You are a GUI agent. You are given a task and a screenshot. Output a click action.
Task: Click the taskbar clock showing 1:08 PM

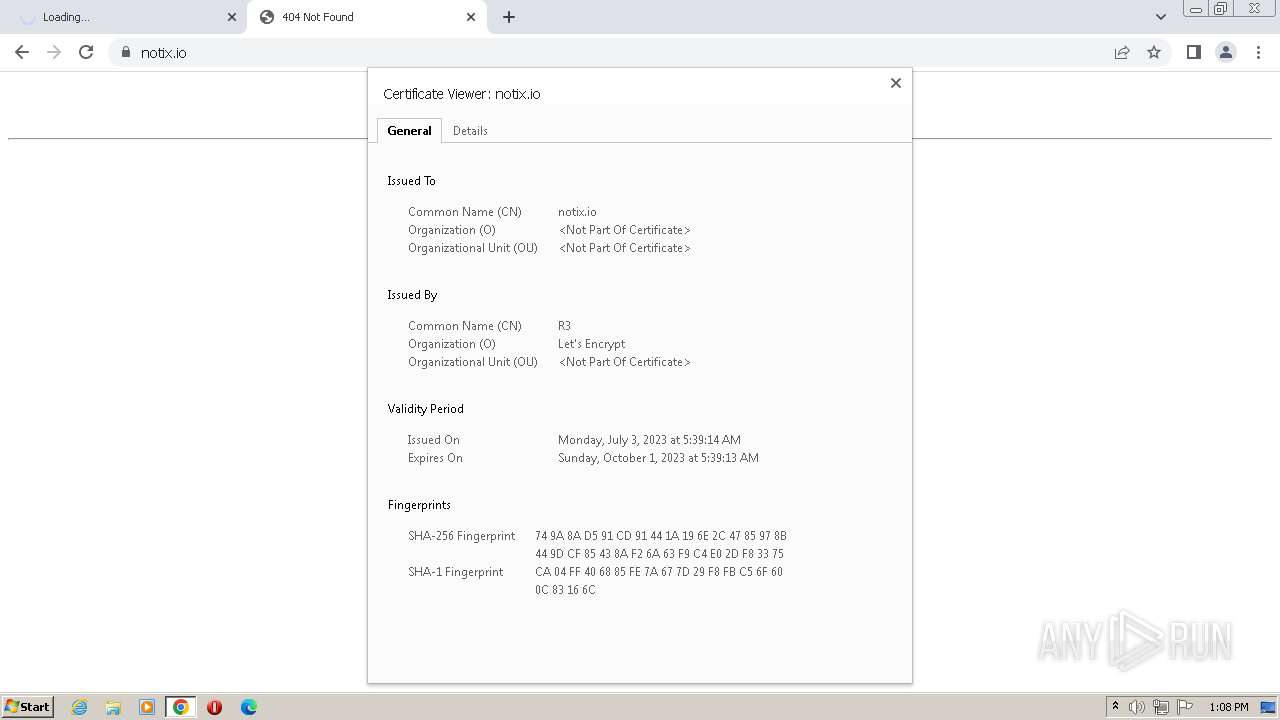pyautogui.click(x=1228, y=707)
